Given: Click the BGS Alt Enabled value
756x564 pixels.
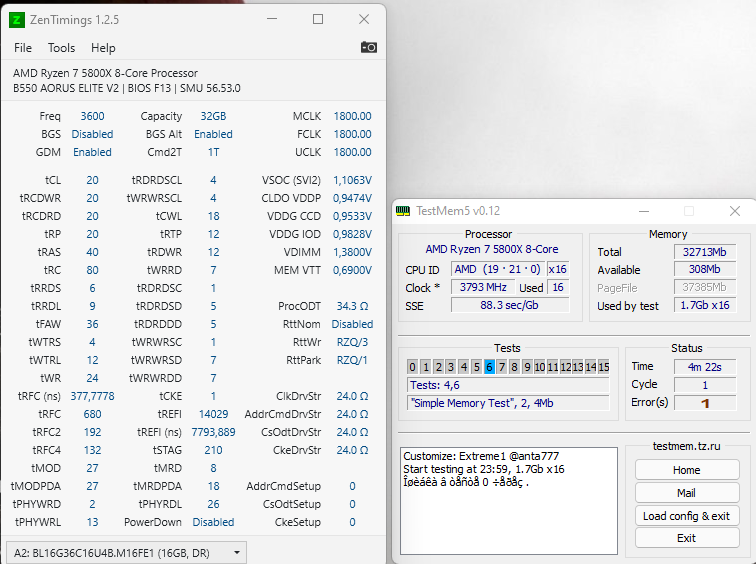Looking at the screenshot, I should click(213, 134).
